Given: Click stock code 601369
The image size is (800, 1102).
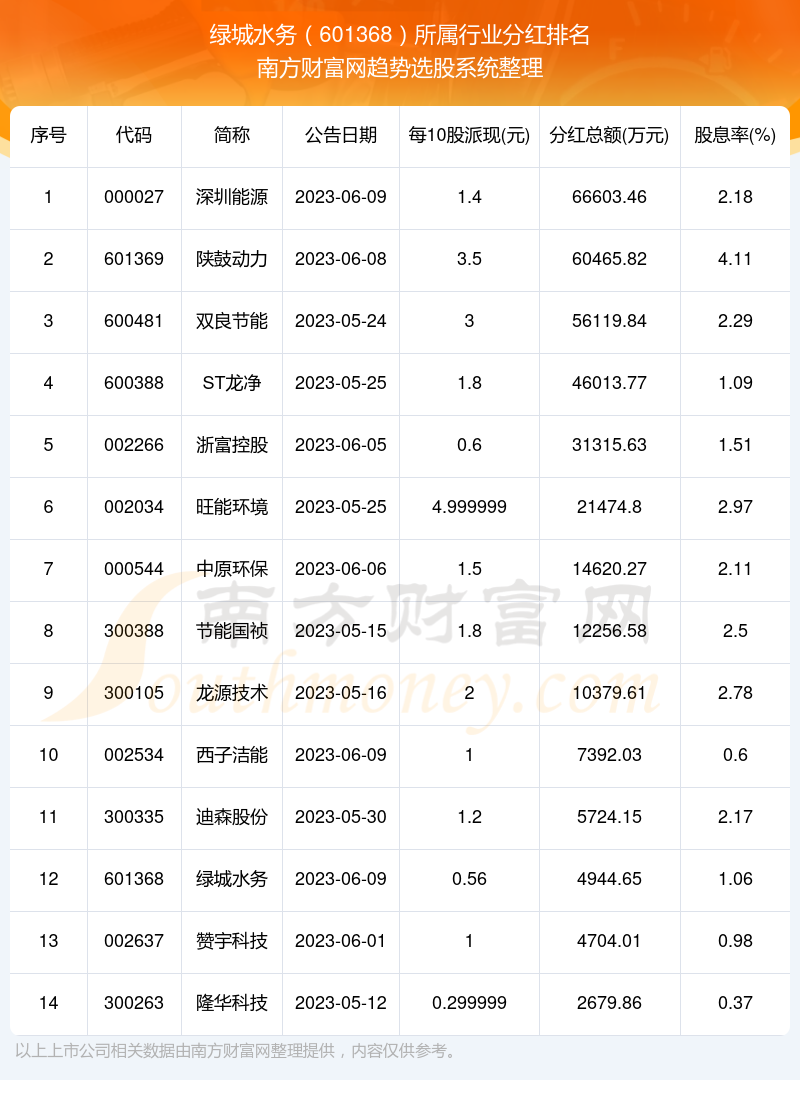Looking at the screenshot, I should click(x=134, y=259).
